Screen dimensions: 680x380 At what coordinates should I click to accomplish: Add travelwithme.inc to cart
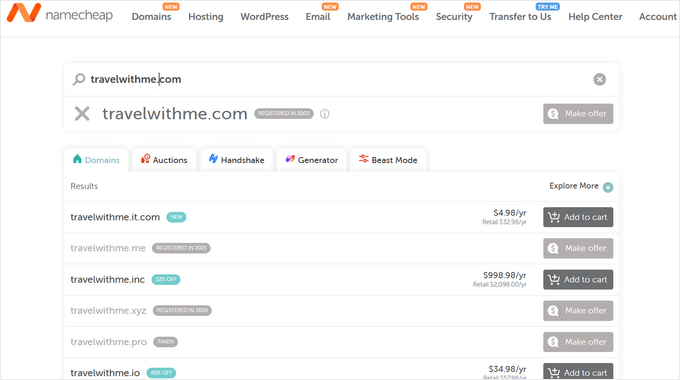(578, 279)
